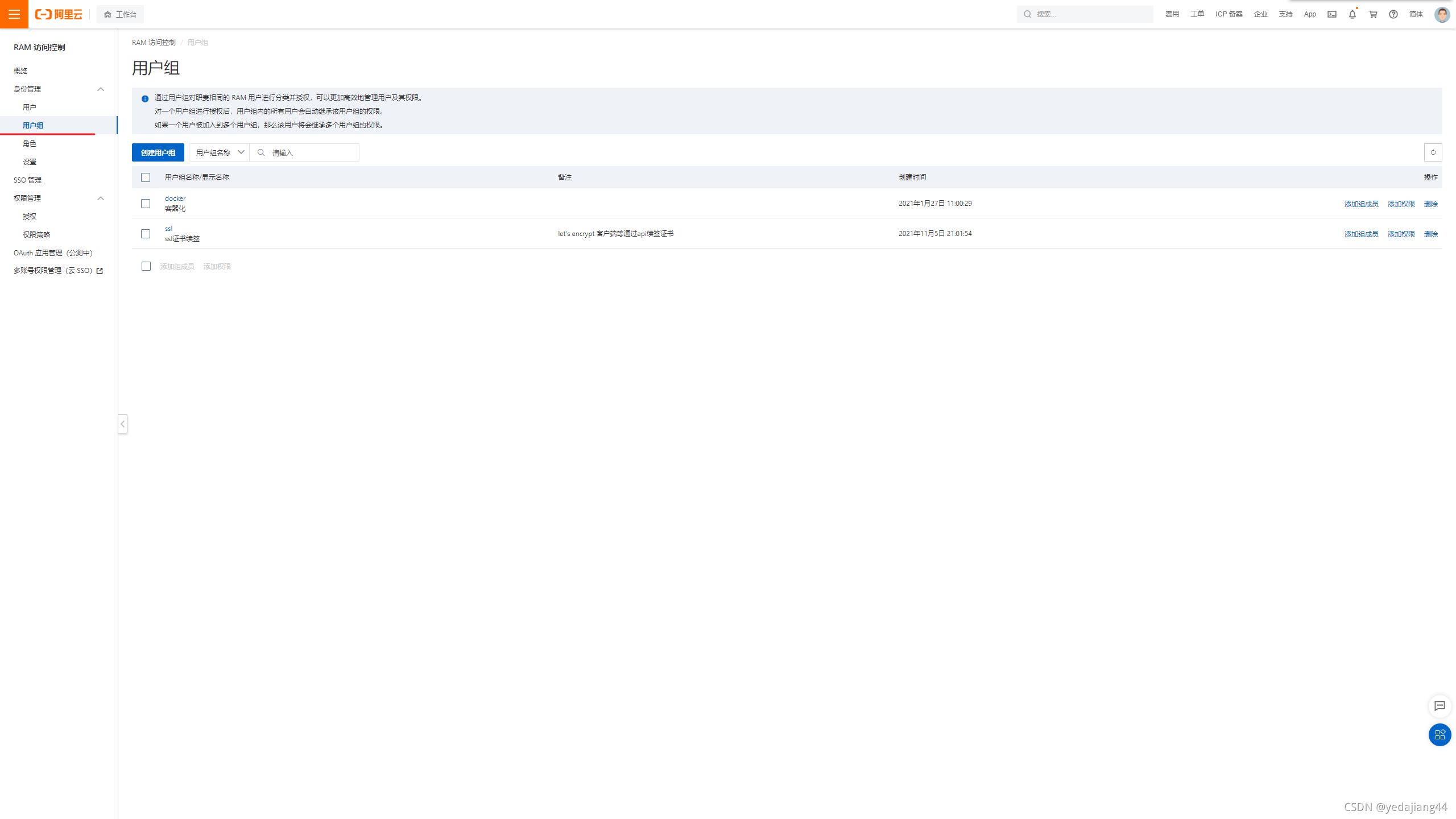
Task: Click the refresh table icon
Action: pyautogui.click(x=1433, y=152)
